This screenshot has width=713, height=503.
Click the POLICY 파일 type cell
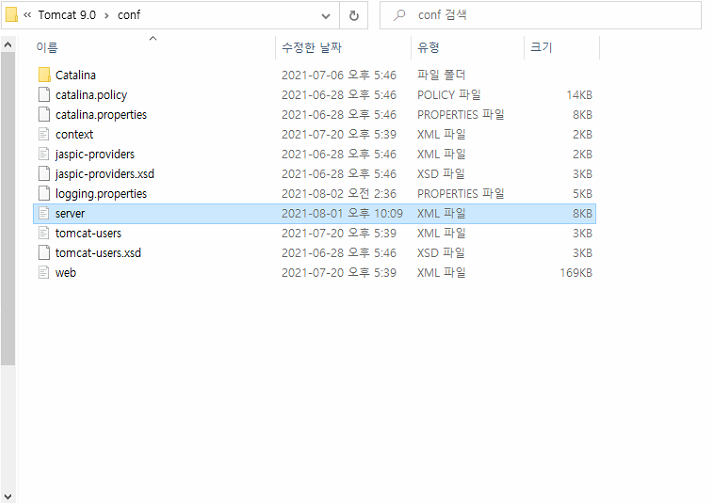[449, 95]
